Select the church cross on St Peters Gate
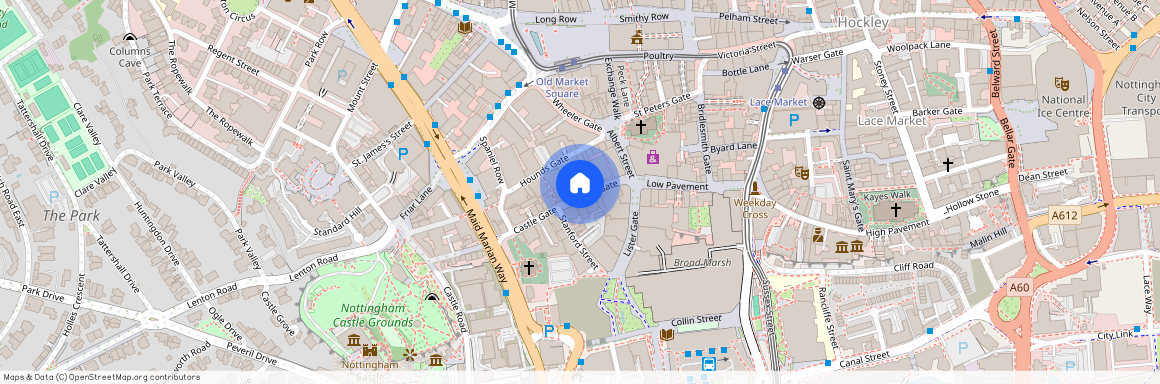 tap(641, 127)
